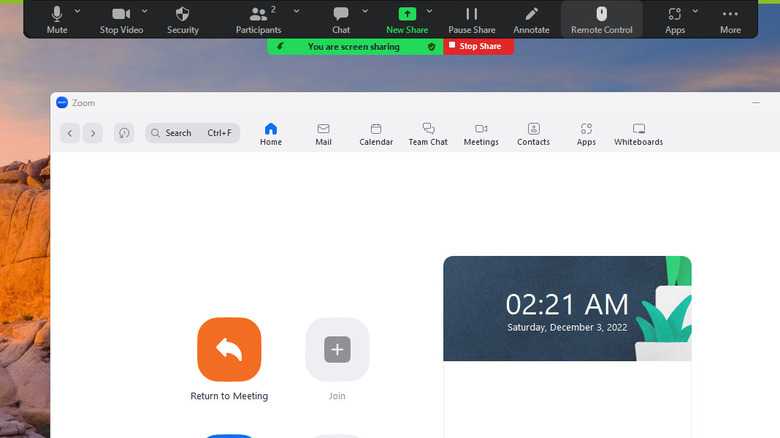The height and width of the screenshot is (438, 780).
Task: Open the meeting Chat bubble
Action: [341, 20]
